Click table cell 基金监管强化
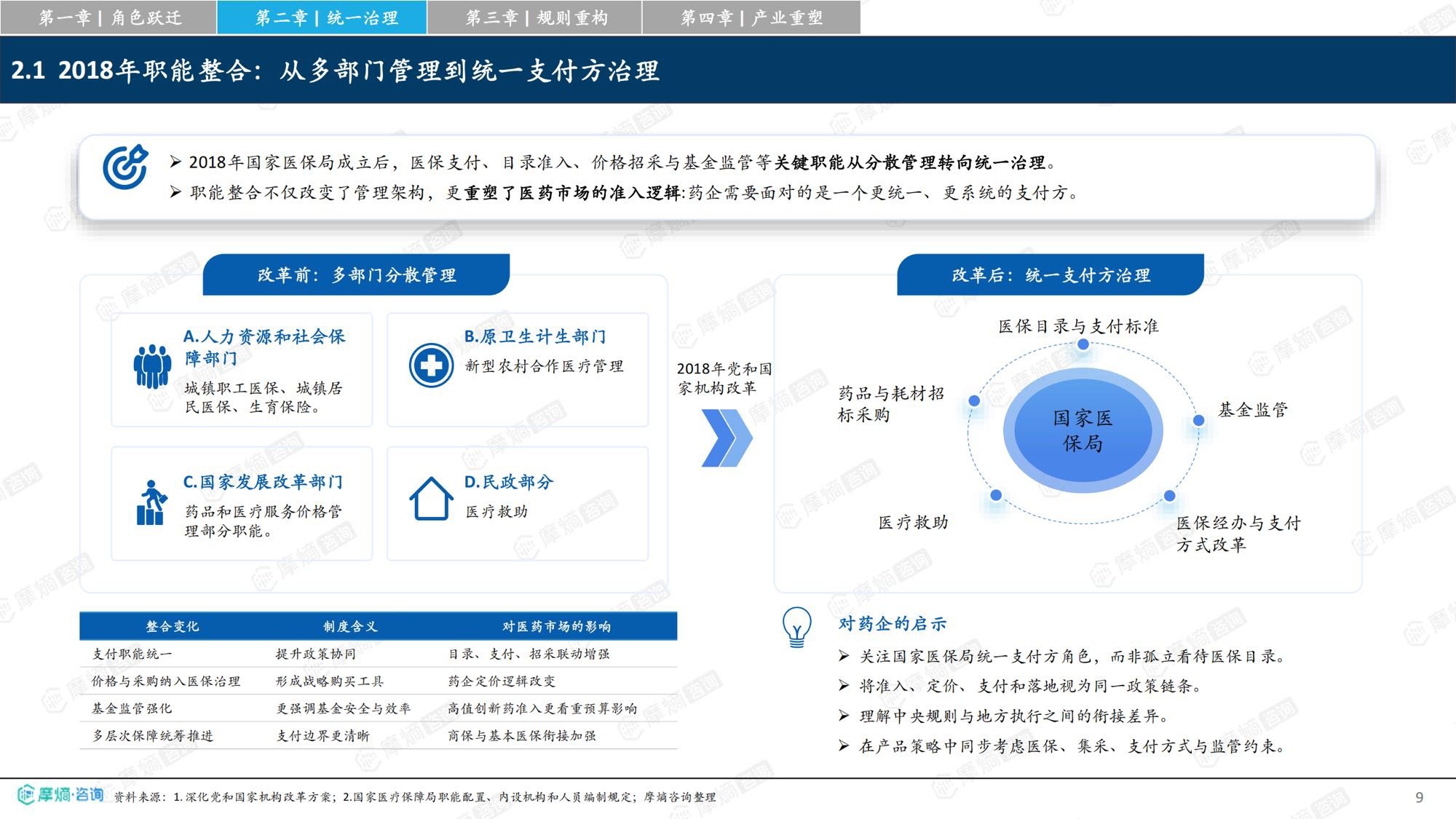 pyautogui.click(x=132, y=708)
